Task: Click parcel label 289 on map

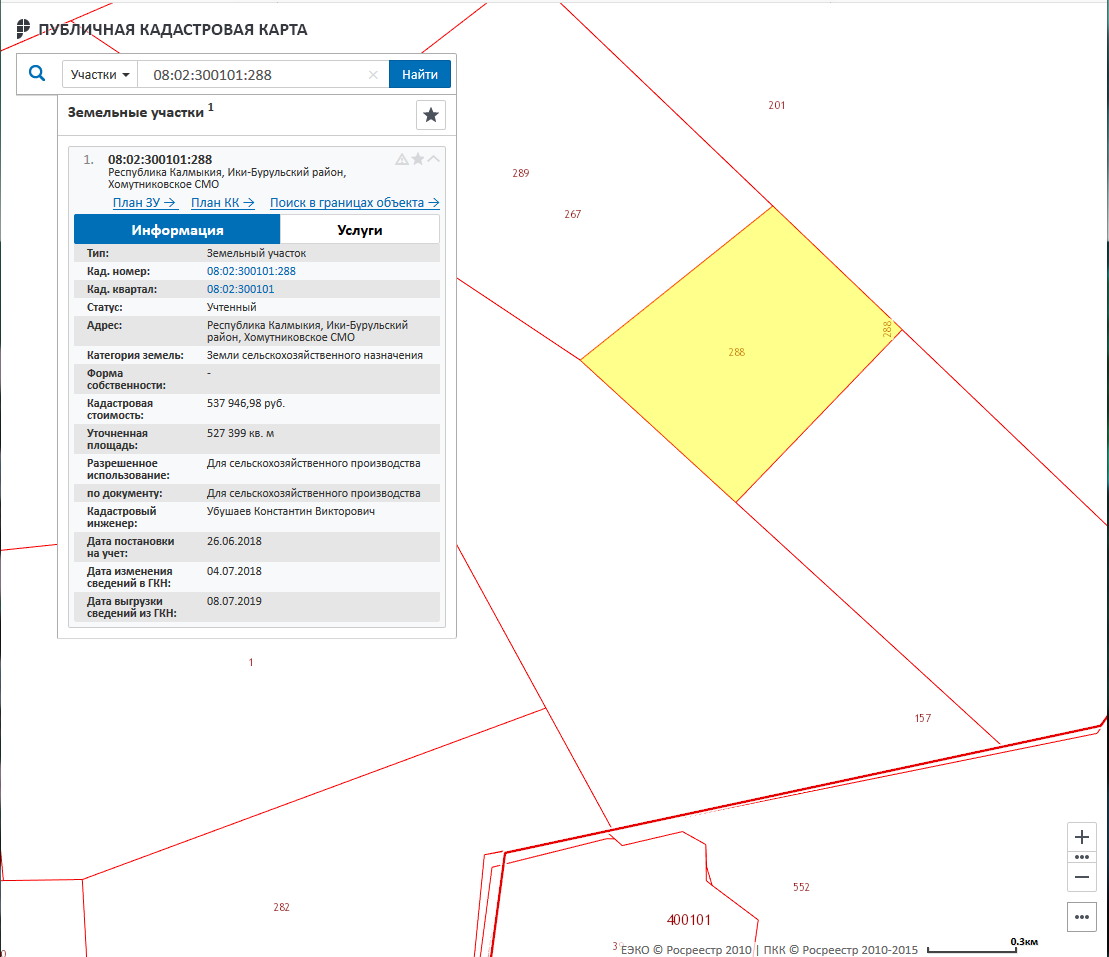Action: tap(521, 173)
